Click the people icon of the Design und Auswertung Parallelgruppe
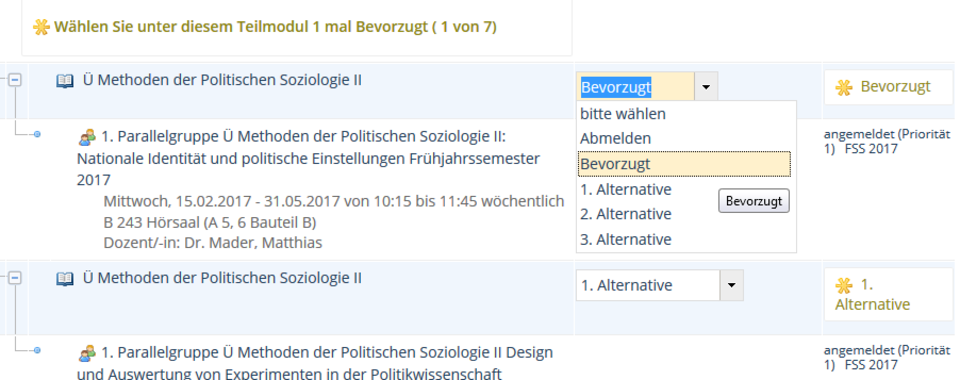This screenshot has width=960, height=380. (88, 353)
